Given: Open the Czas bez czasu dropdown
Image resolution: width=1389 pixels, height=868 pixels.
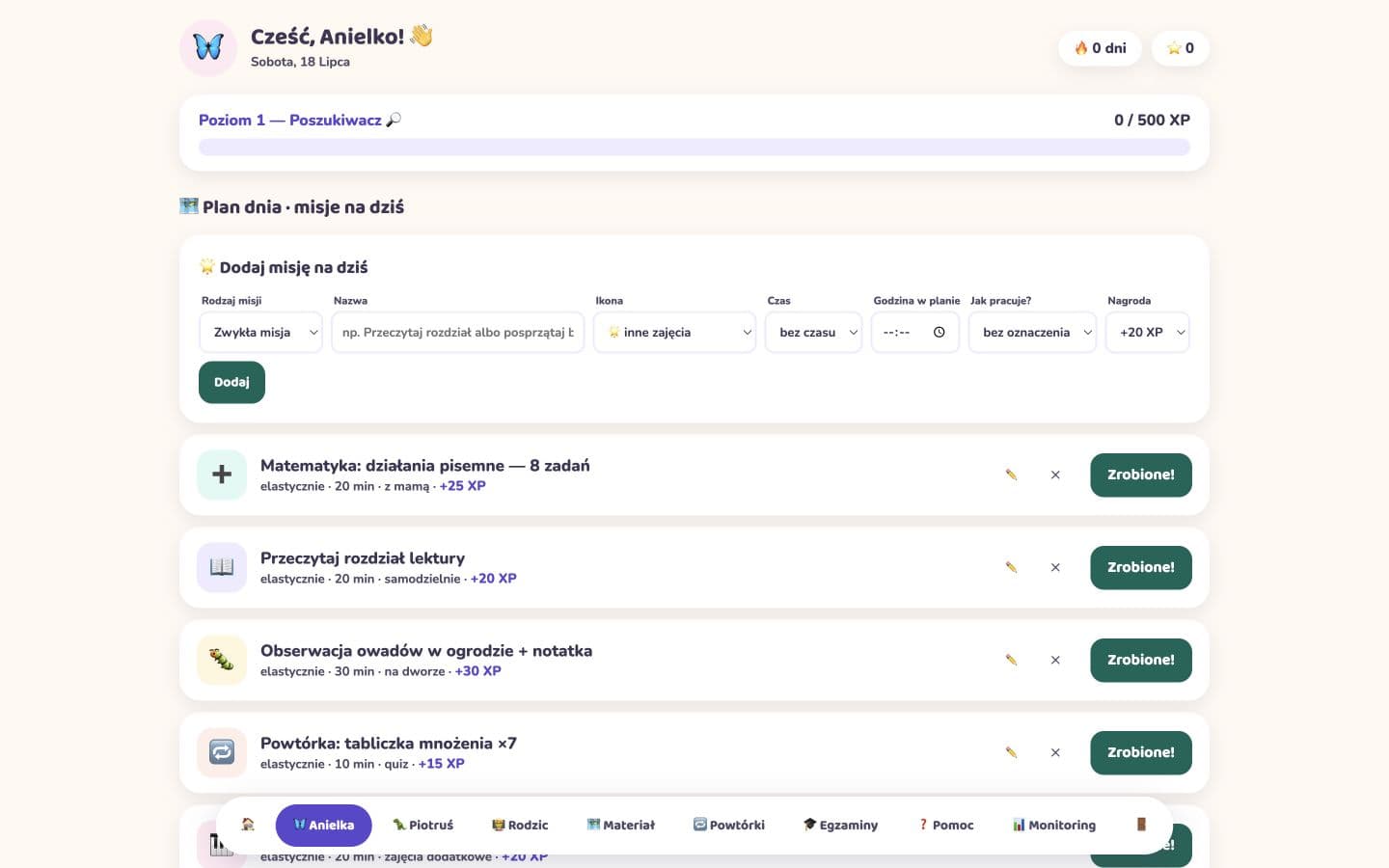Looking at the screenshot, I should point(813,332).
